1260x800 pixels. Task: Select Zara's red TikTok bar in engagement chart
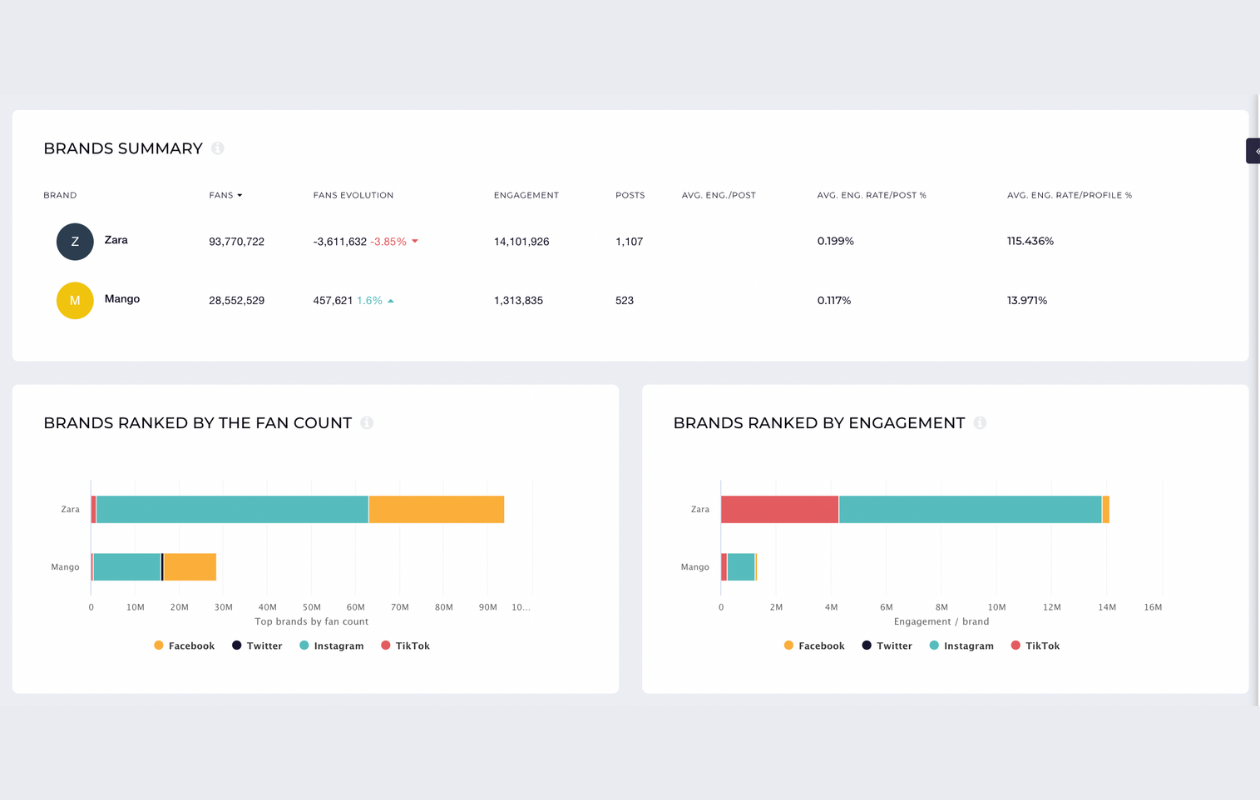coord(780,509)
